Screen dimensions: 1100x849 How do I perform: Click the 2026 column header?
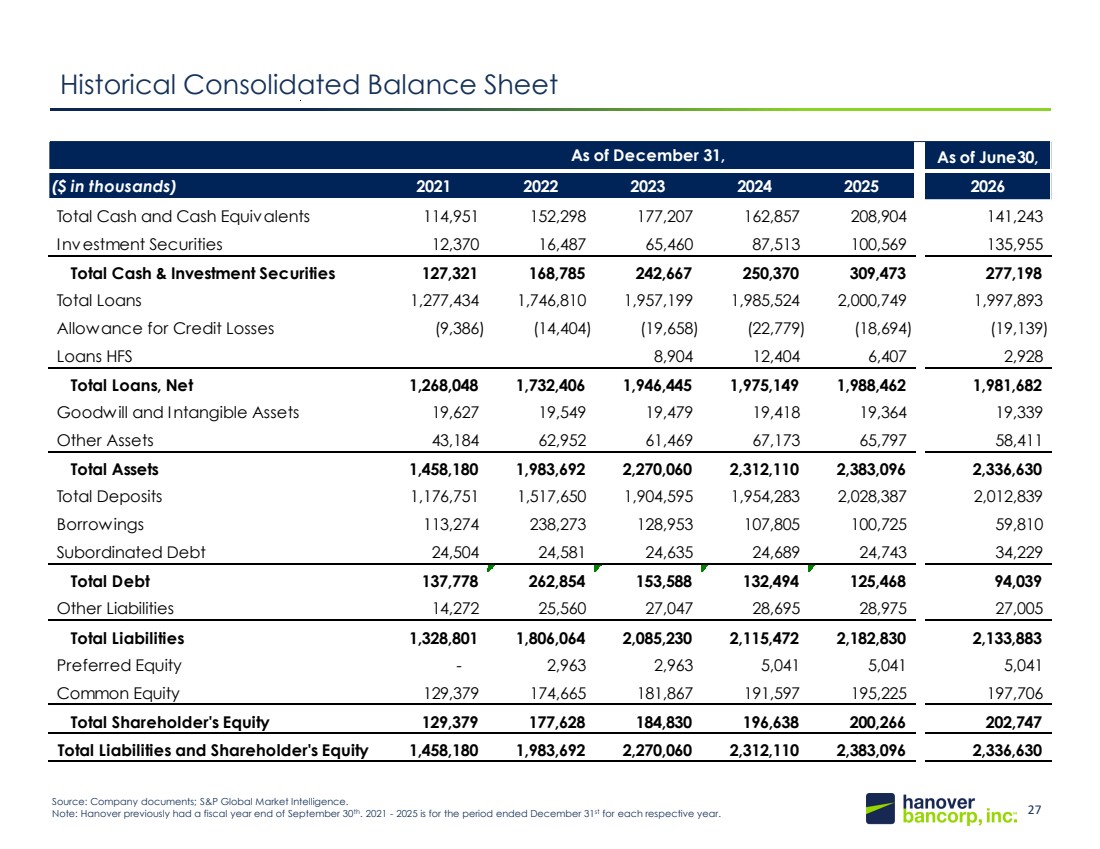tap(987, 187)
